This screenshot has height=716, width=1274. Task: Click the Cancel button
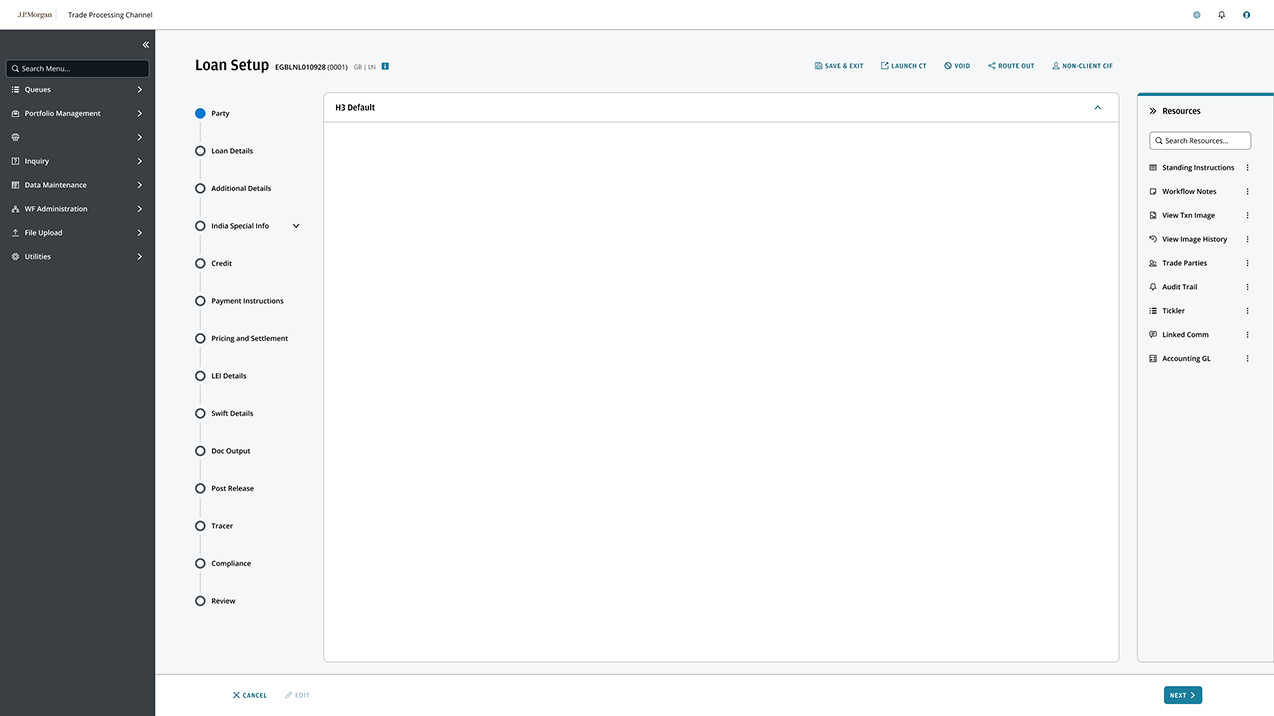250,695
